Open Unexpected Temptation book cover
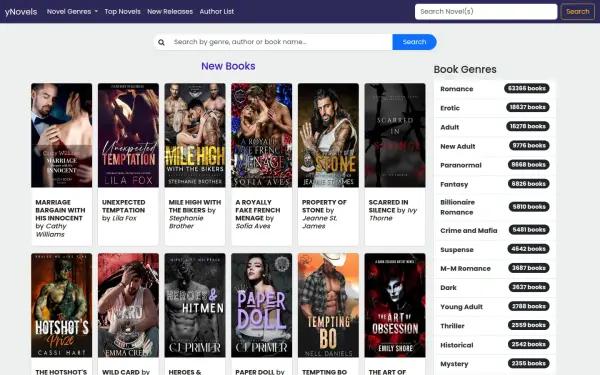 [x=128, y=135]
